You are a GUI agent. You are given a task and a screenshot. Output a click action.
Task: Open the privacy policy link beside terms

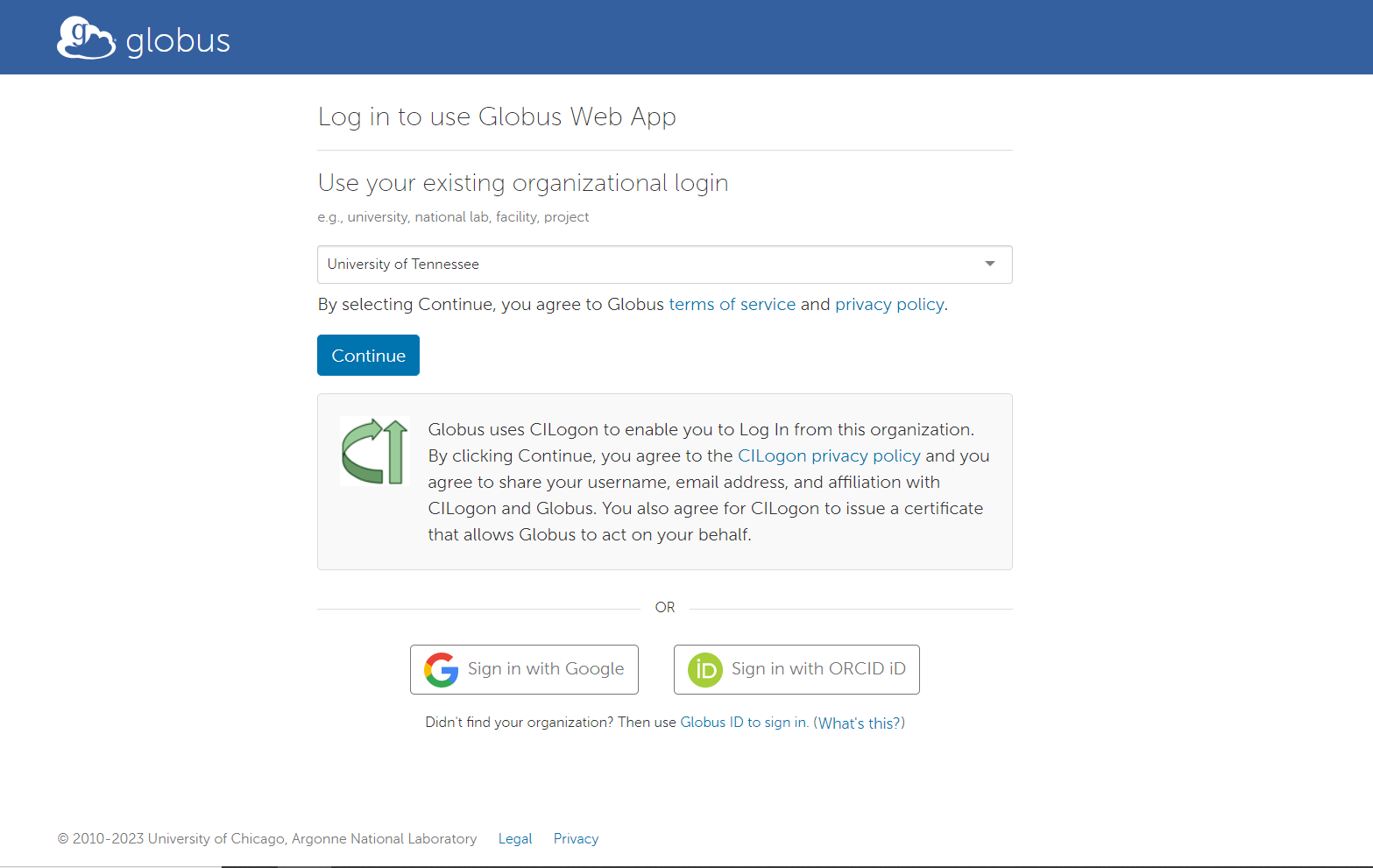tap(888, 304)
